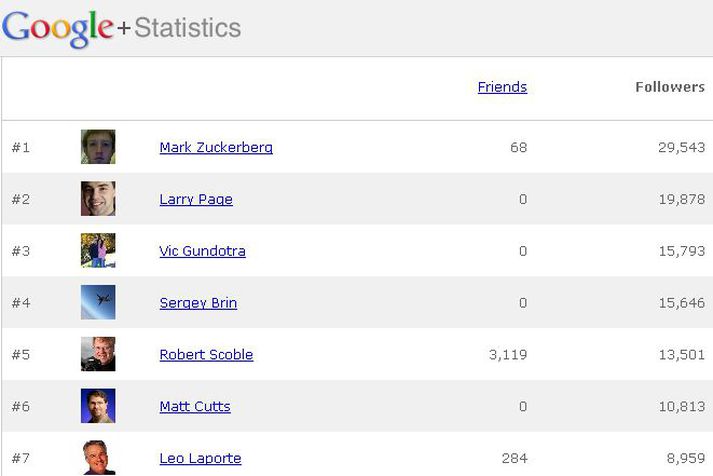Open Leo Laporte's profile photo
The height and width of the screenshot is (476, 713).
pyautogui.click(x=98, y=458)
